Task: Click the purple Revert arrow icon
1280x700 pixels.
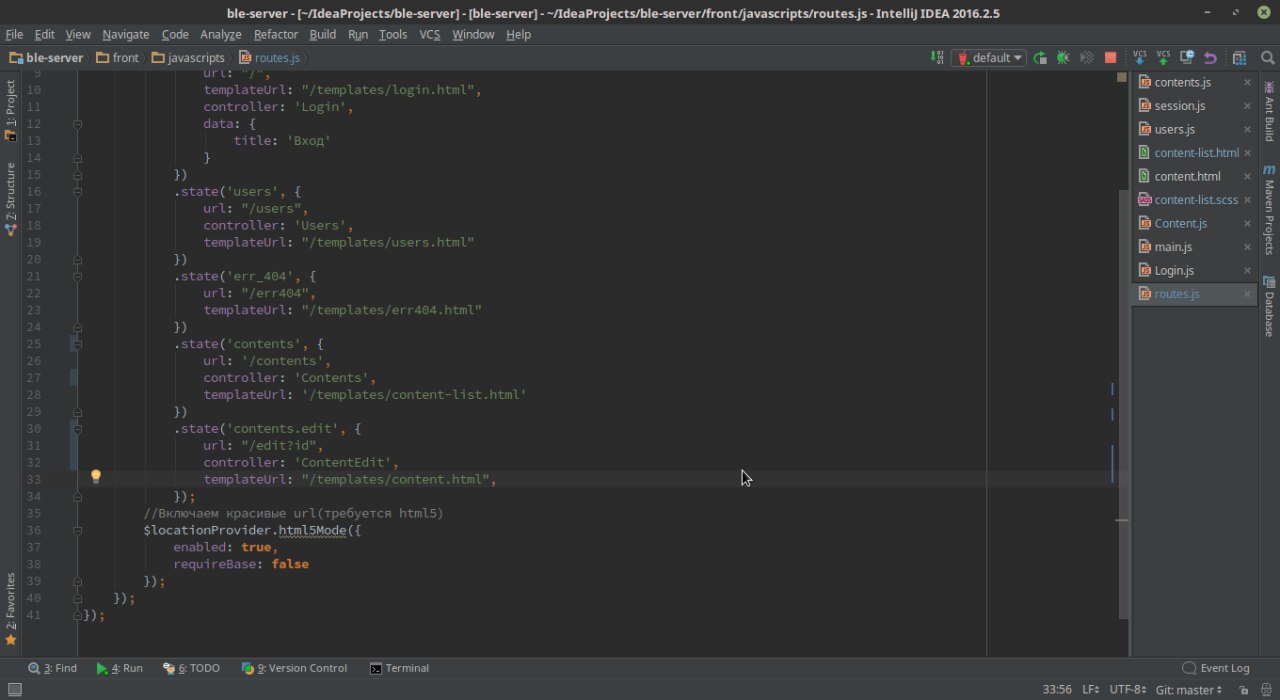Action: [1210, 58]
